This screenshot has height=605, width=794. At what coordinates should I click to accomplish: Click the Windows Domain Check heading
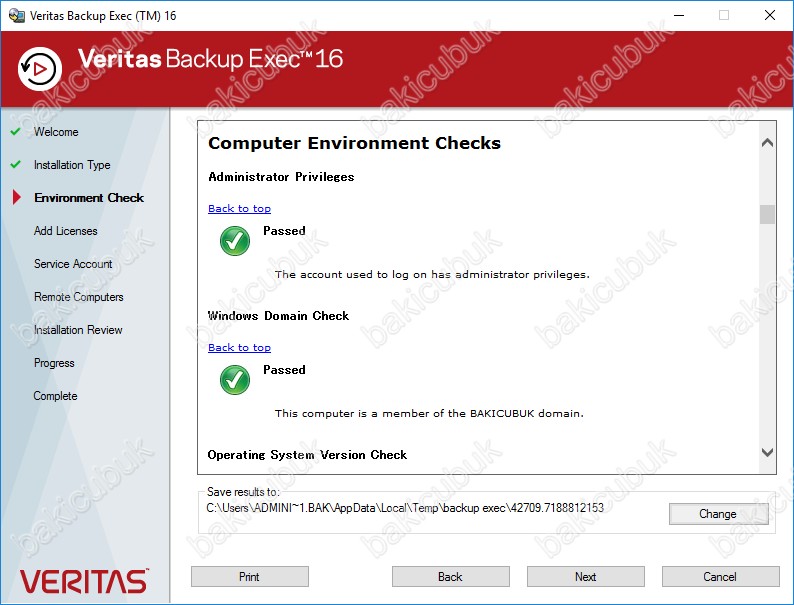tap(279, 316)
